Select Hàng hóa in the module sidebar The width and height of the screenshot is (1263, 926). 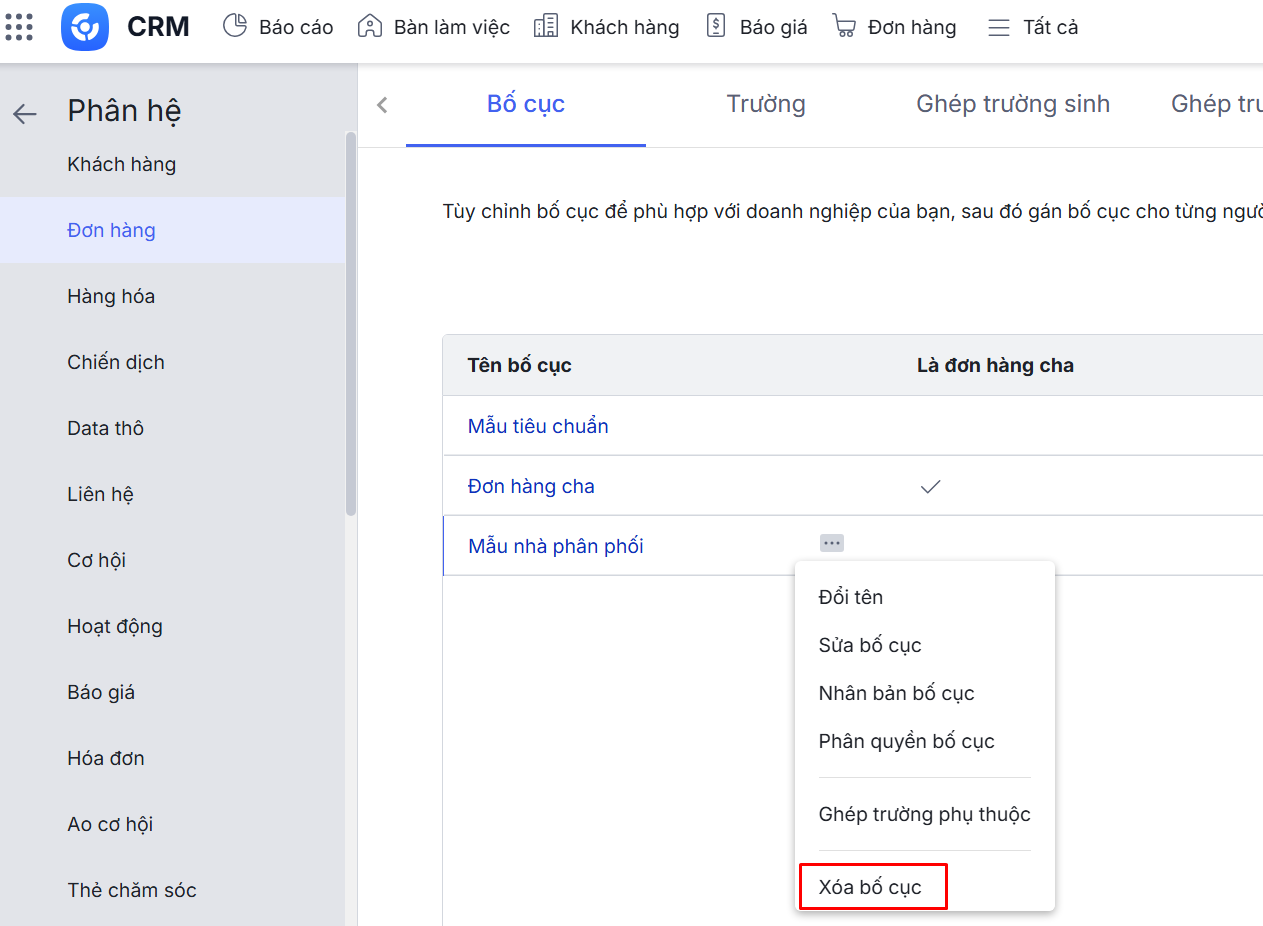(111, 296)
